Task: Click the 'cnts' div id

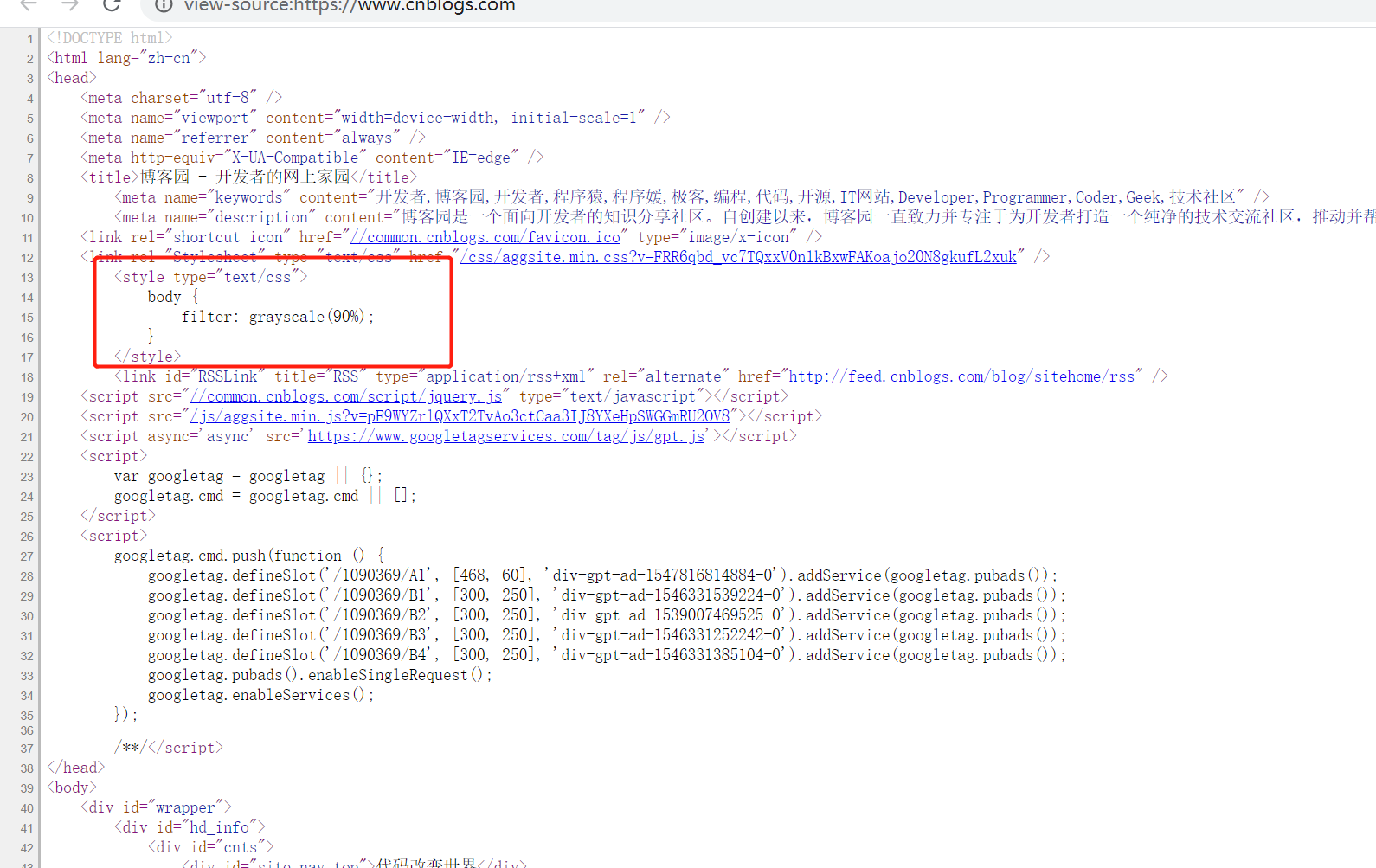Action: coord(241,847)
